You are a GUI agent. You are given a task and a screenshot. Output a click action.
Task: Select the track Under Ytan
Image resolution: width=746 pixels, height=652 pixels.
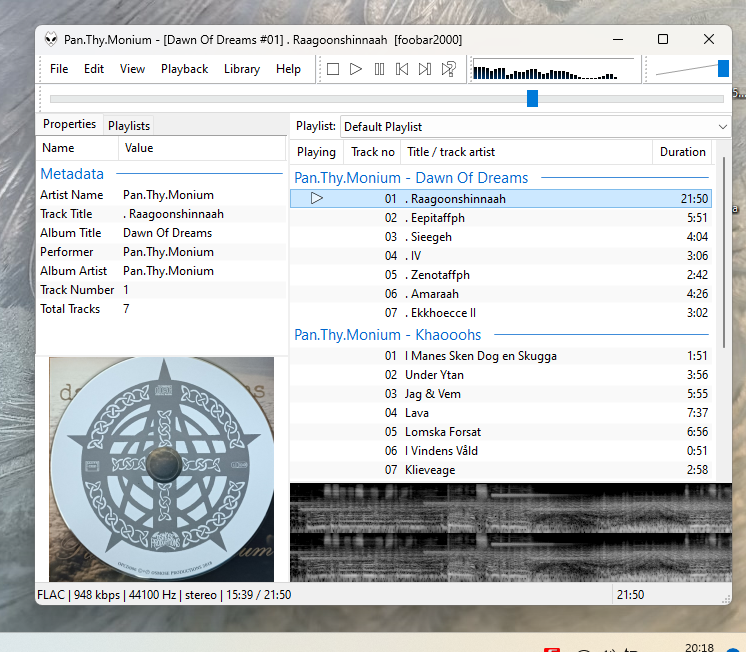coord(501,375)
